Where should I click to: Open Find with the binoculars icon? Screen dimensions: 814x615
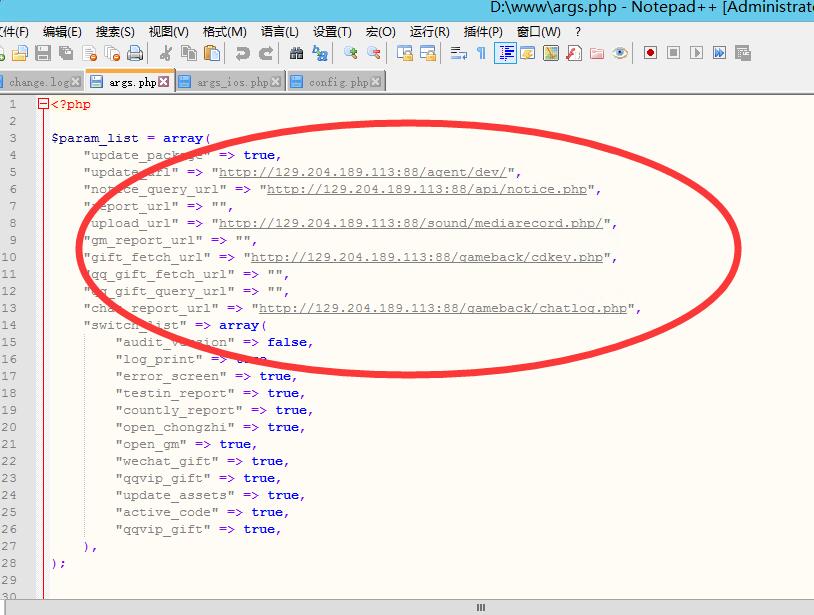296,53
